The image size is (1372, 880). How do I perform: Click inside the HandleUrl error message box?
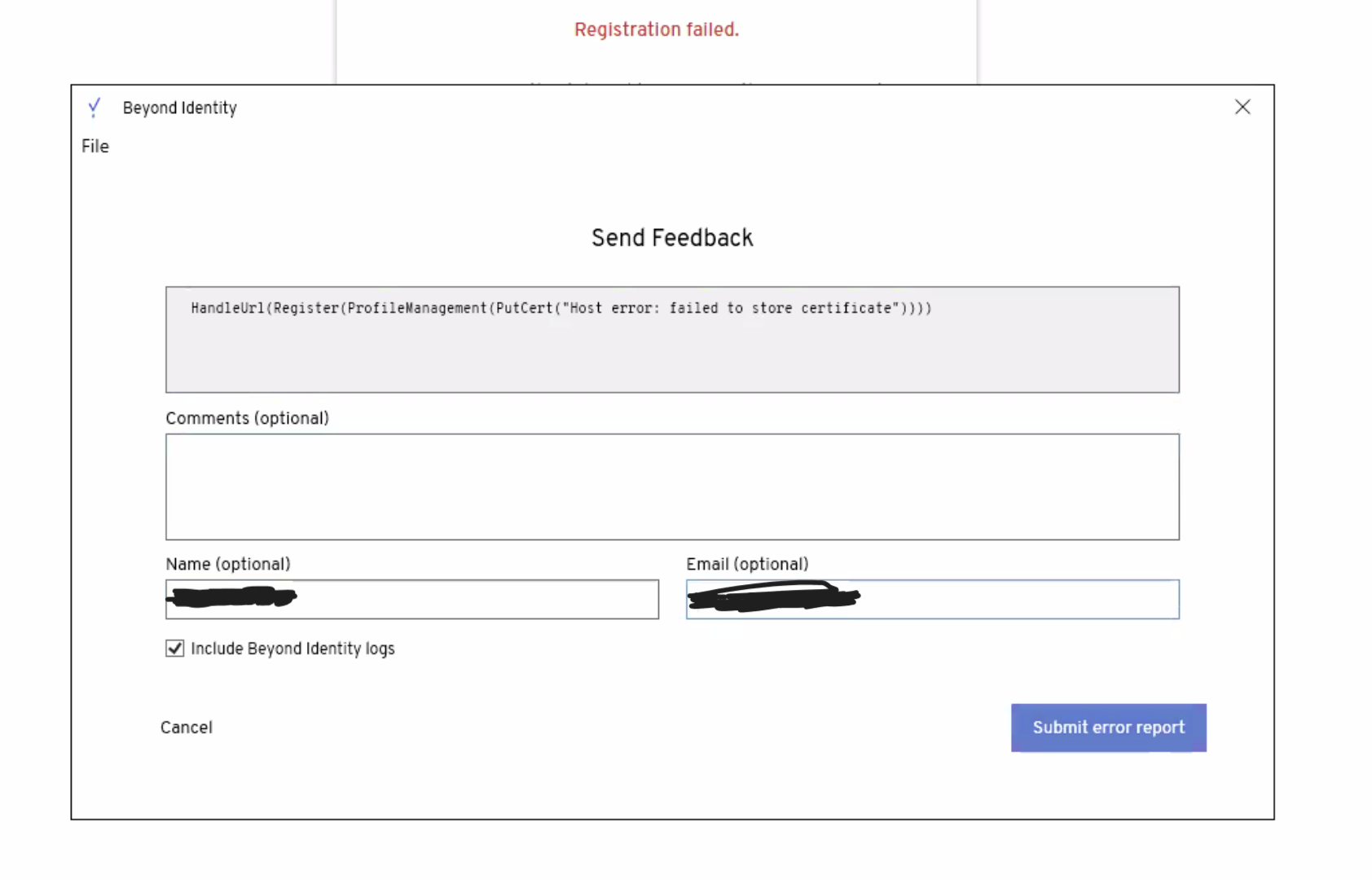(x=672, y=350)
